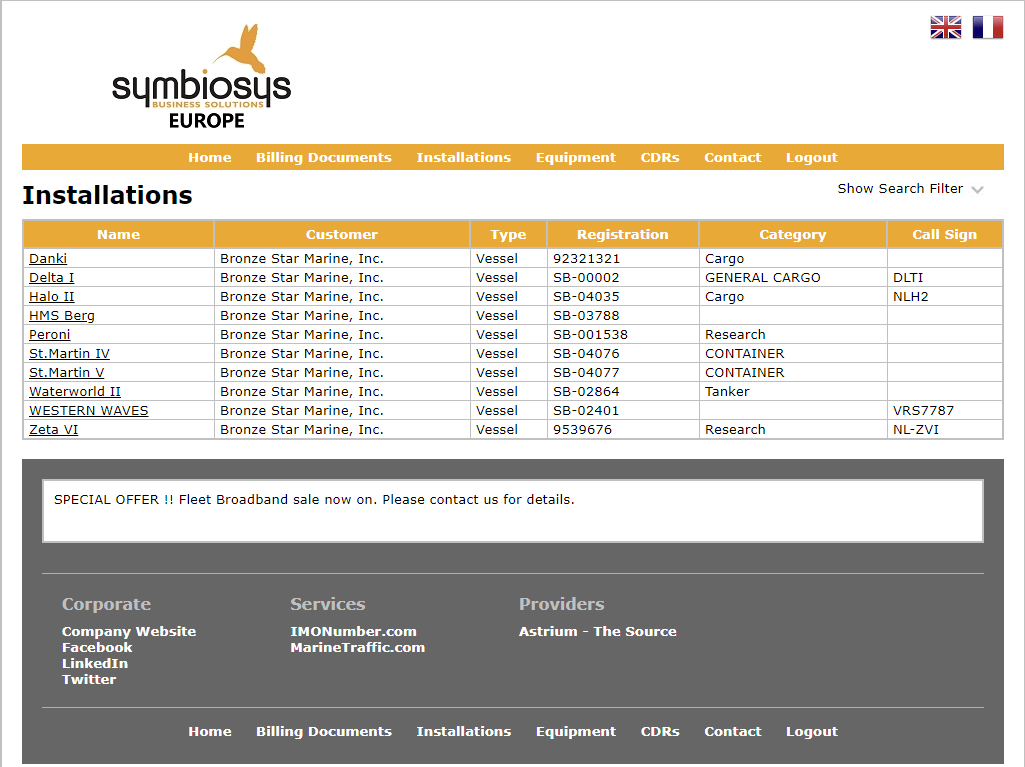Switch language using the UK flag icon
The height and width of the screenshot is (767, 1025).
[x=945, y=27]
